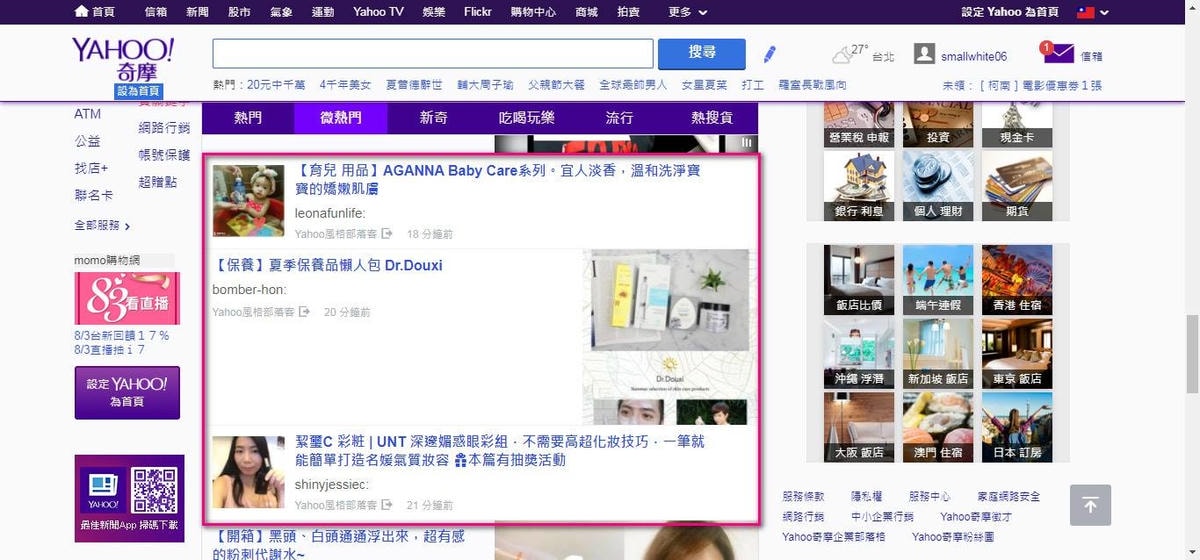The height and width of the screenshot is (560, 1200).
Task: Click the smallwhite06 profile avatar icon
Action: (925, 55)
